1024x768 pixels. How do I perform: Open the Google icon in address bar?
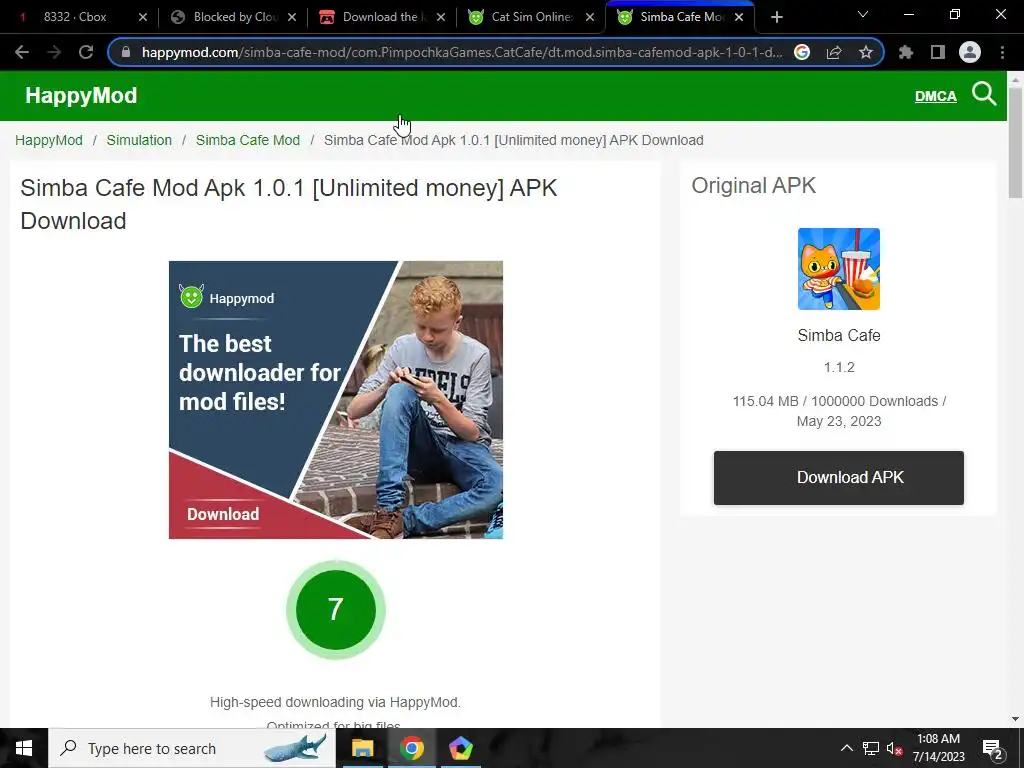pyautogui.click(x=802, y=52)
